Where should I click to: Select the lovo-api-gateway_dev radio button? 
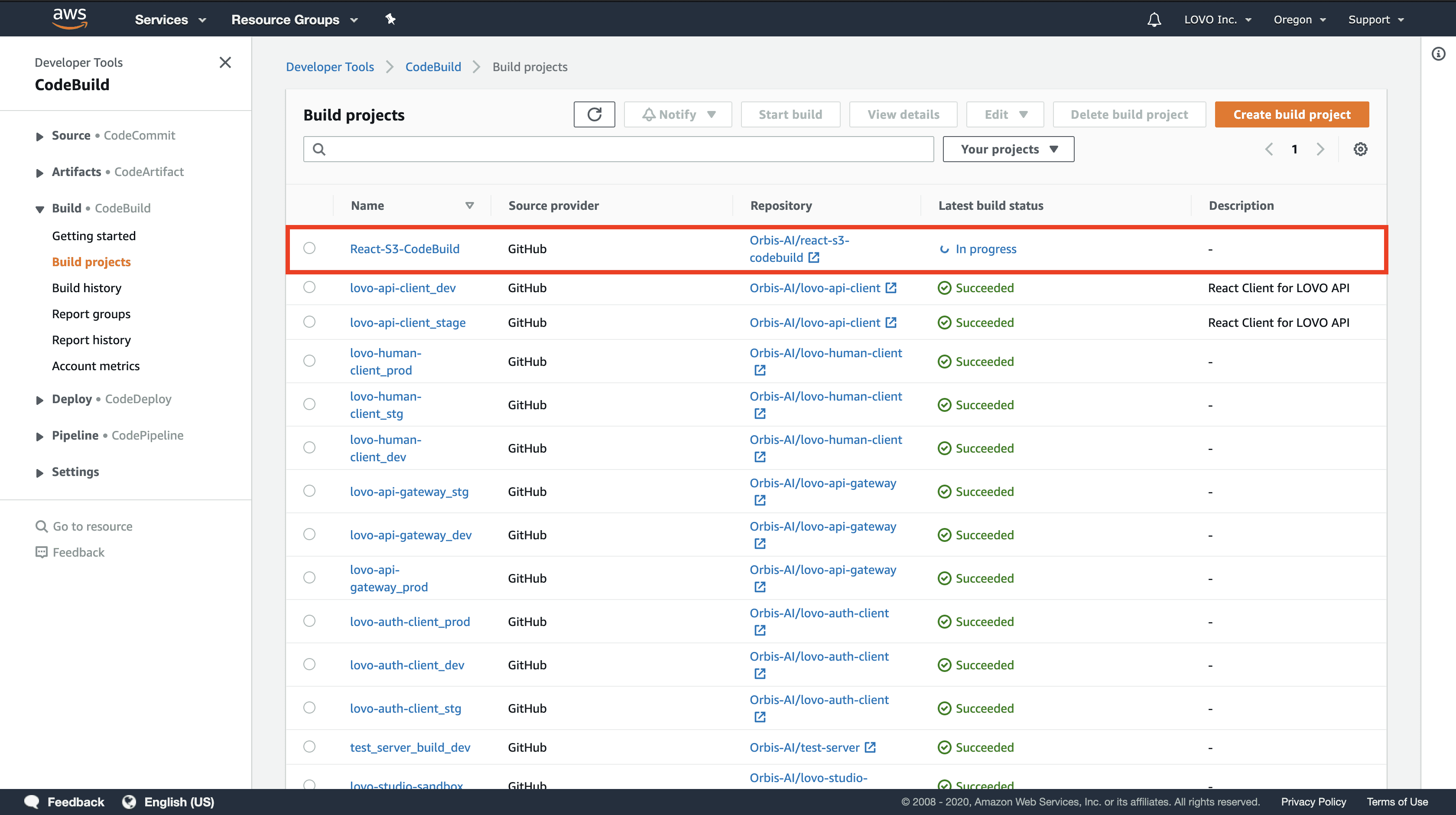point(309,534)
